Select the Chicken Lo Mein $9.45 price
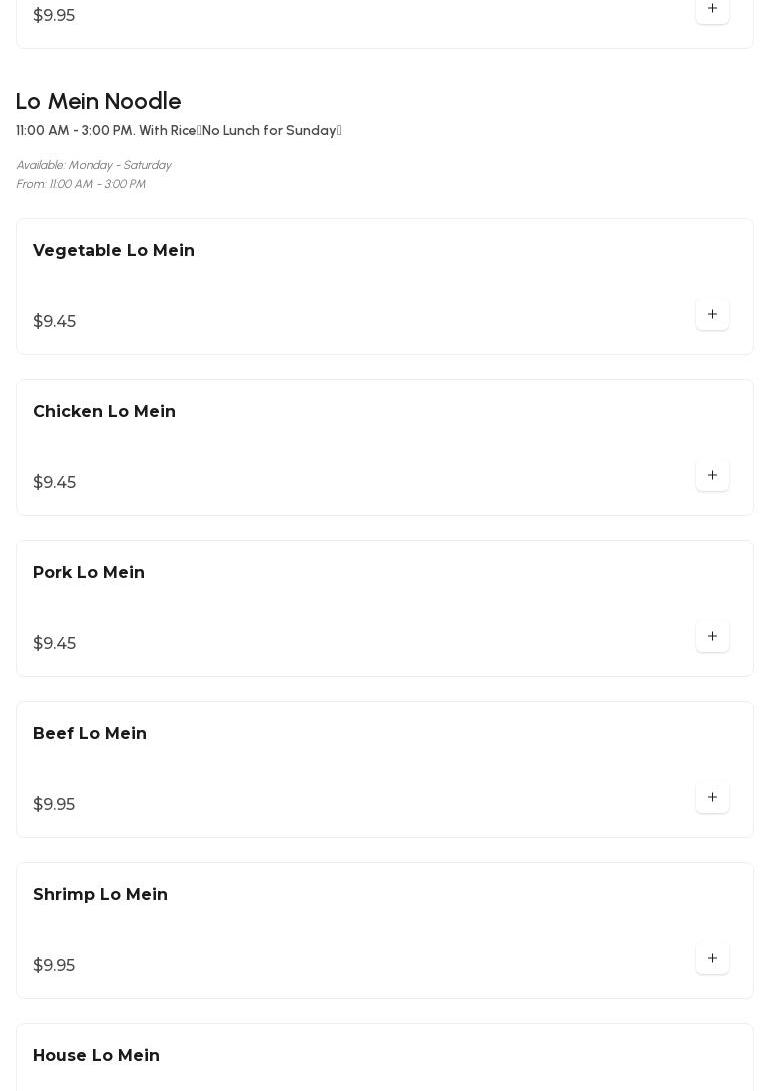 54,483
